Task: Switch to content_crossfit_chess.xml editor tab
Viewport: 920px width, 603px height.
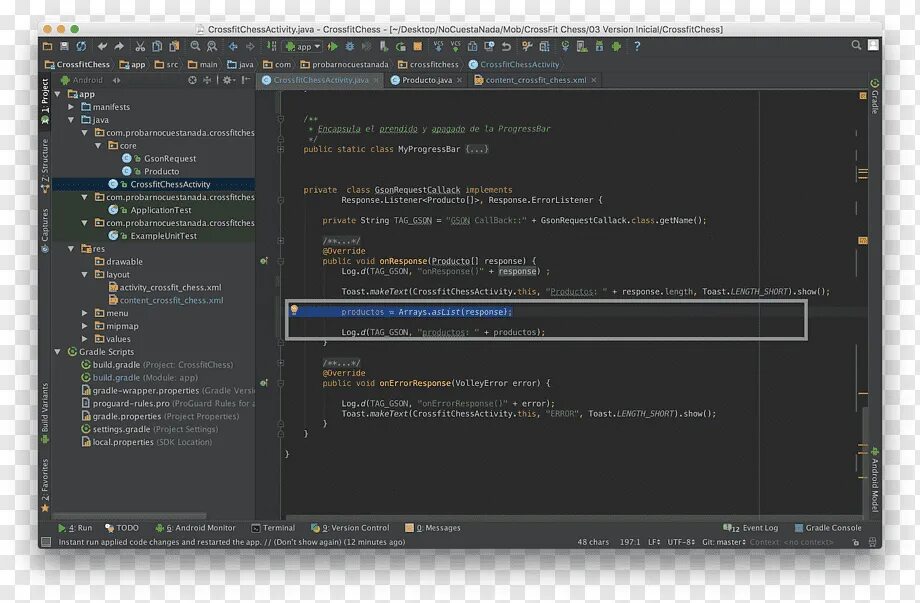Action: tap(536, 80)
